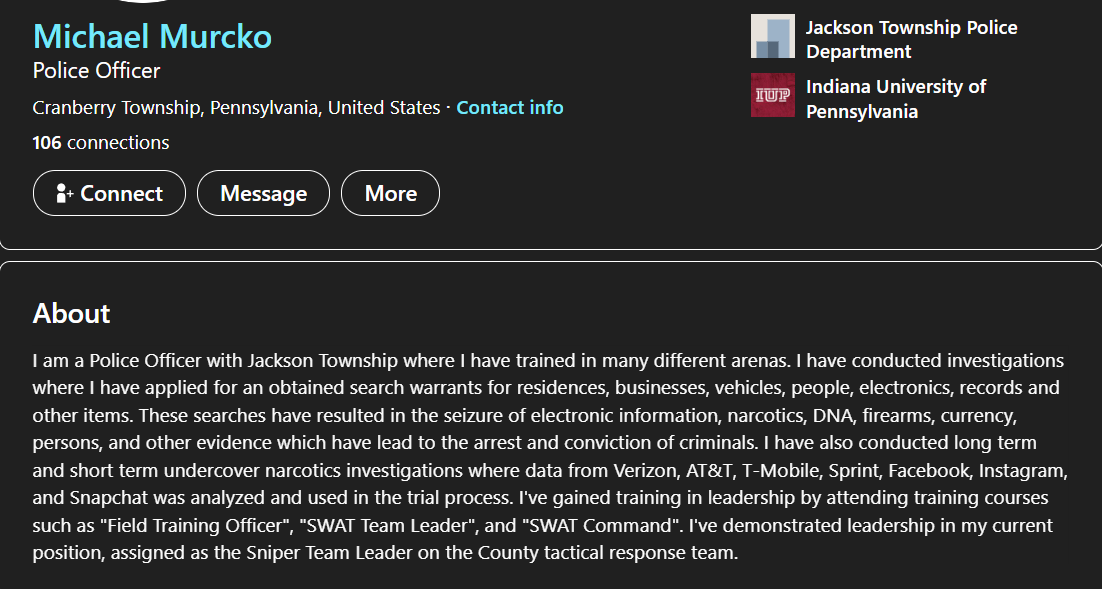Click the "Sniper Team Leader" phrase in About
Screen dimensions: 1102x589
tap(329, 553)
